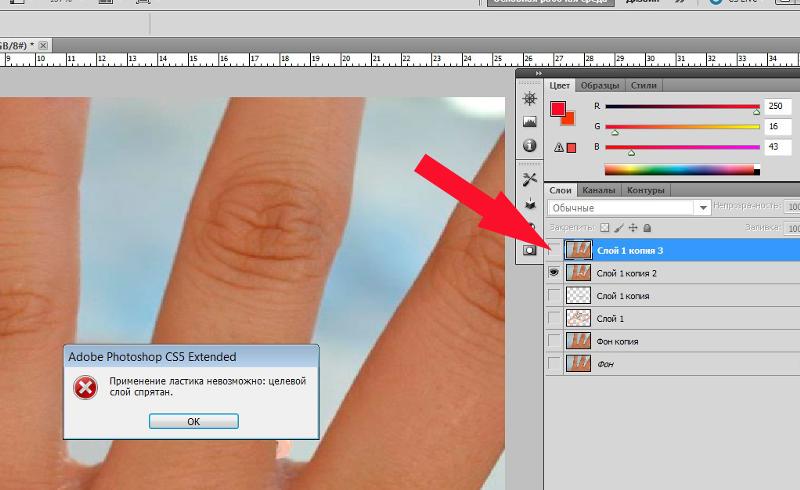Click the orange background color swatch
The image size is (800, 490).
569,120
